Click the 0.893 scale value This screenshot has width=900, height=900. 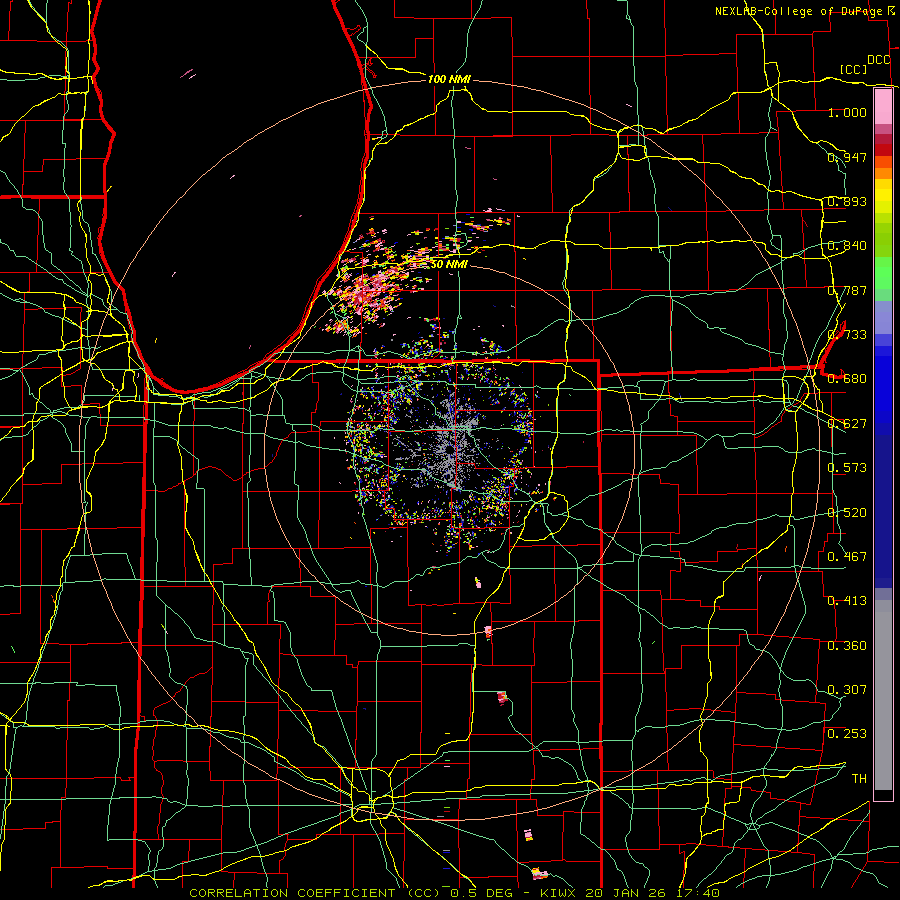click(847, 201)
